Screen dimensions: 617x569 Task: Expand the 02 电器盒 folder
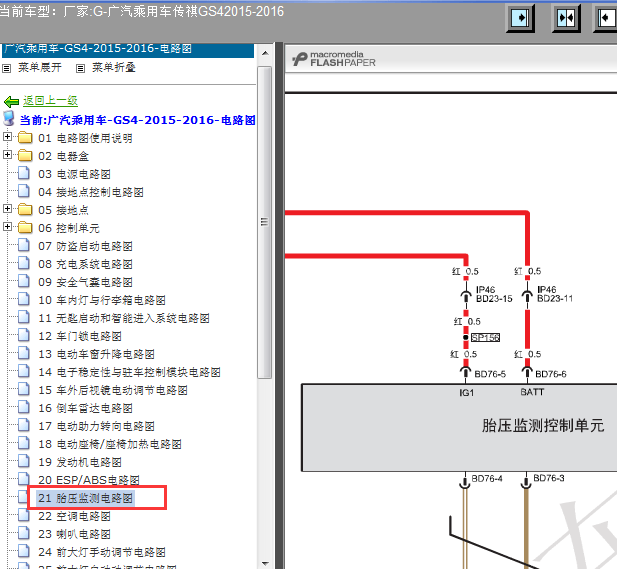pos(7,155)
